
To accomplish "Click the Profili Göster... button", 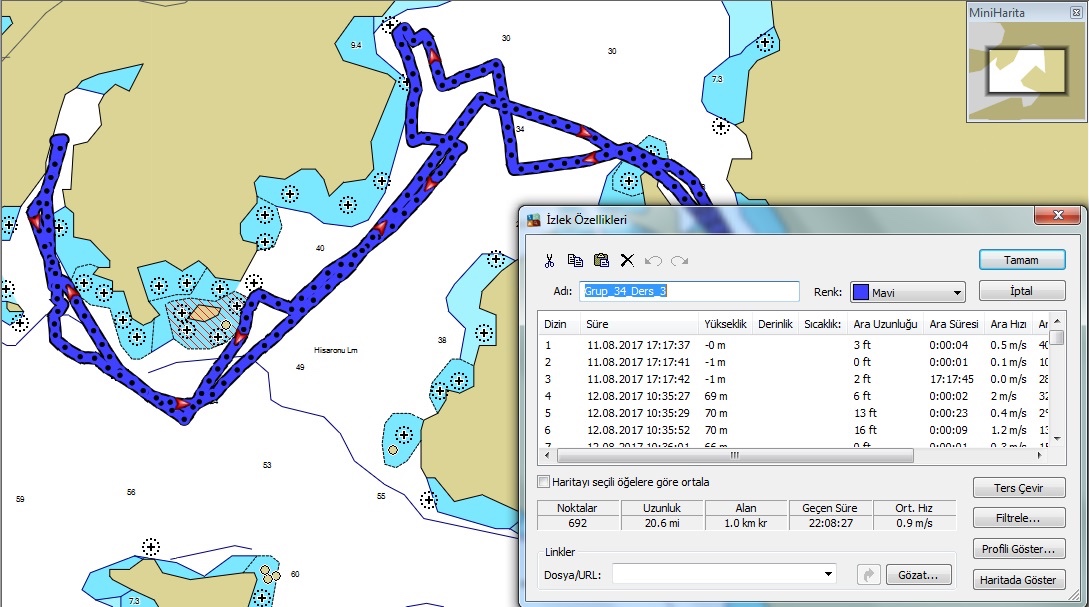I will [x=1019, y=549].
